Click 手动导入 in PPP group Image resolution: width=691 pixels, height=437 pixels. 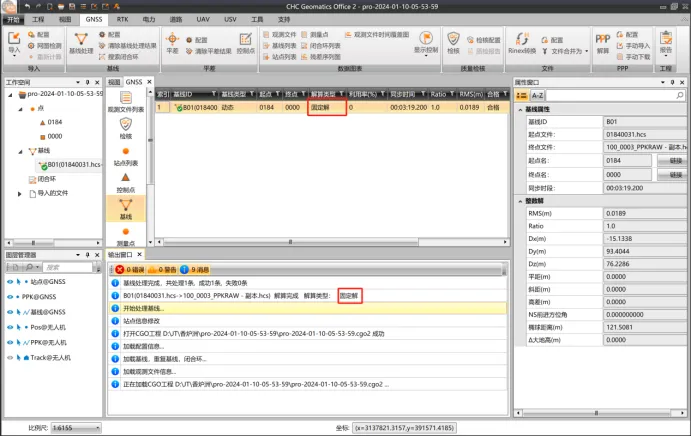(x=633, y=46)
